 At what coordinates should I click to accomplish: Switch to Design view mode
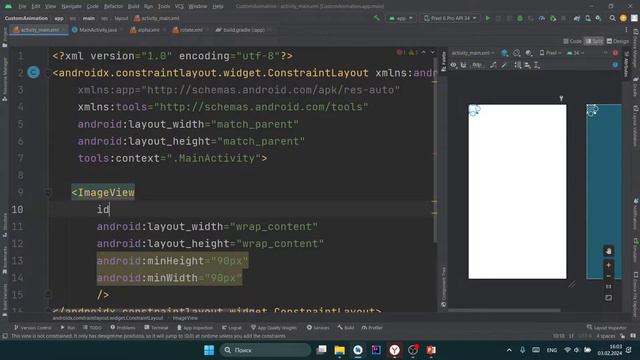[x=618, y=41]
